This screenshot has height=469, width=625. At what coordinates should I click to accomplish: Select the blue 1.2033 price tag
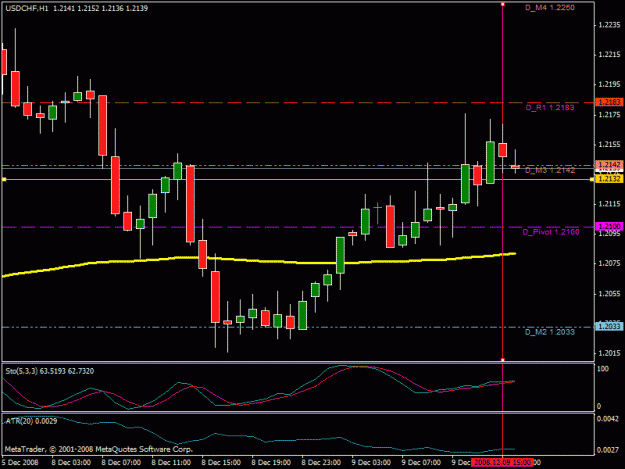[x=609, y=326]
